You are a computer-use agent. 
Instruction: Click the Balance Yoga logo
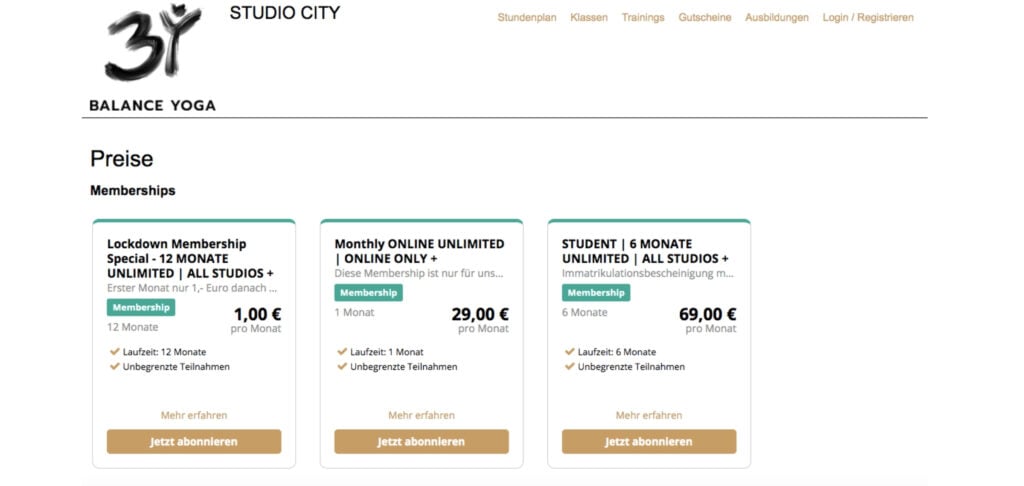[x=152, y=57]
